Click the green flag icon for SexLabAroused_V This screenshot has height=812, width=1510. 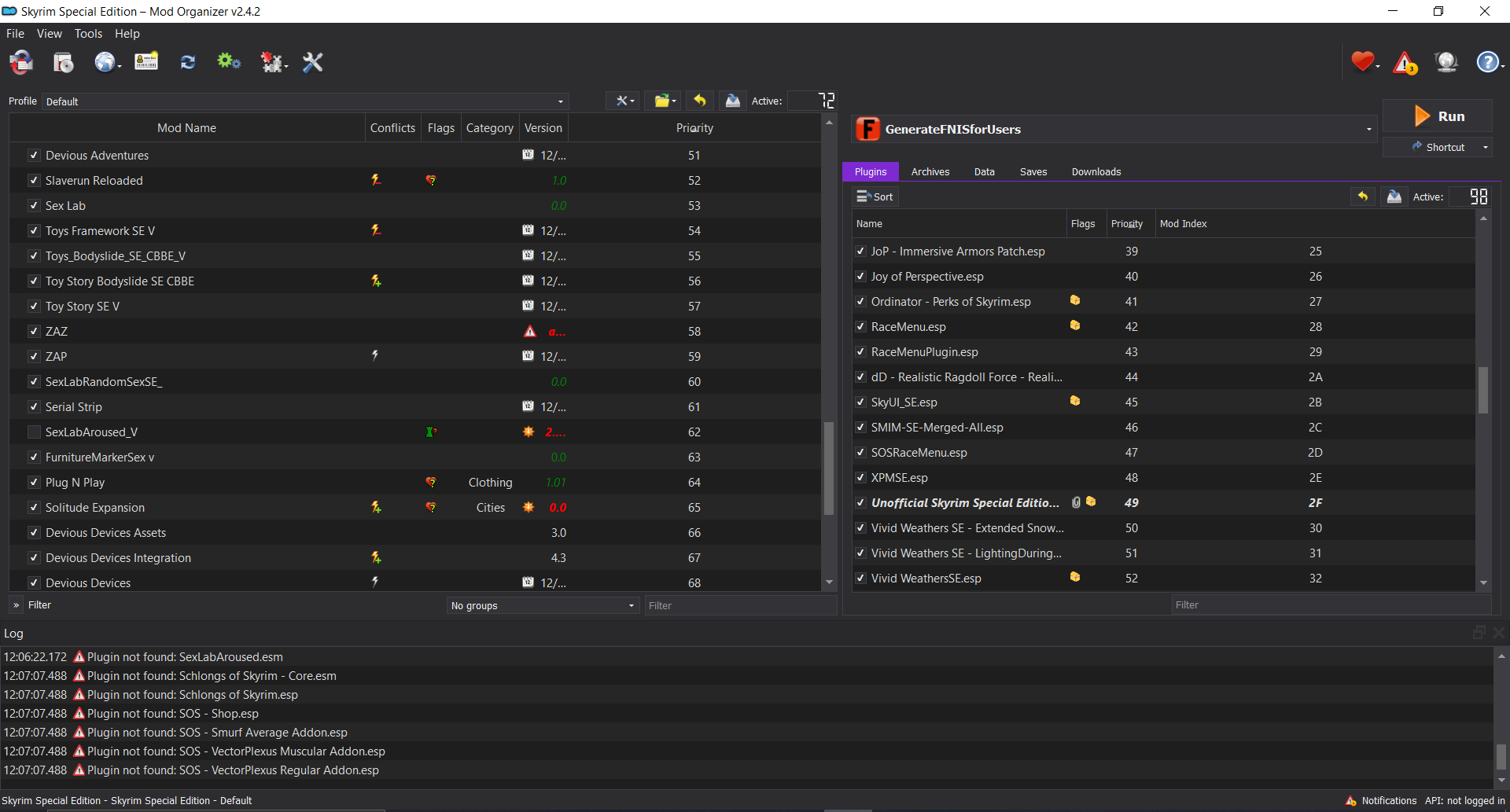431,432
